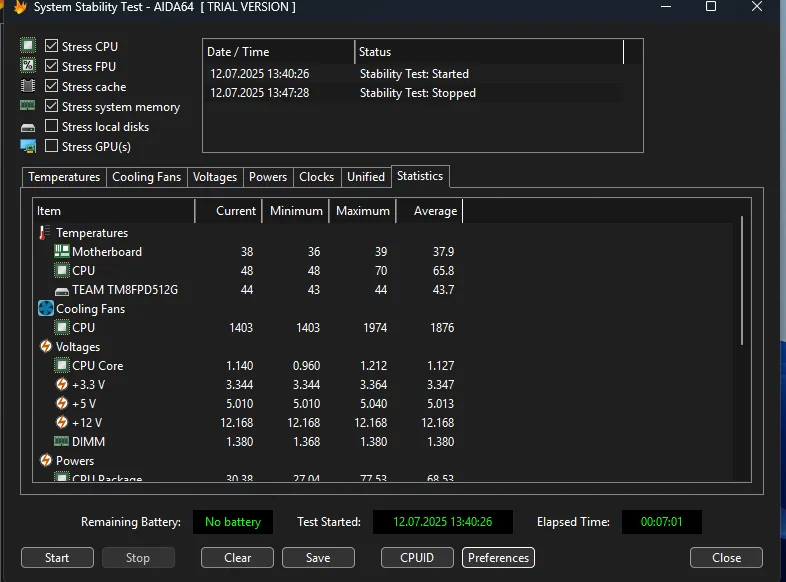Image resolution: width=786 pixels, height=582 pixels.
Task: Click the Stress system memory RAM icon
Action: 28,105
